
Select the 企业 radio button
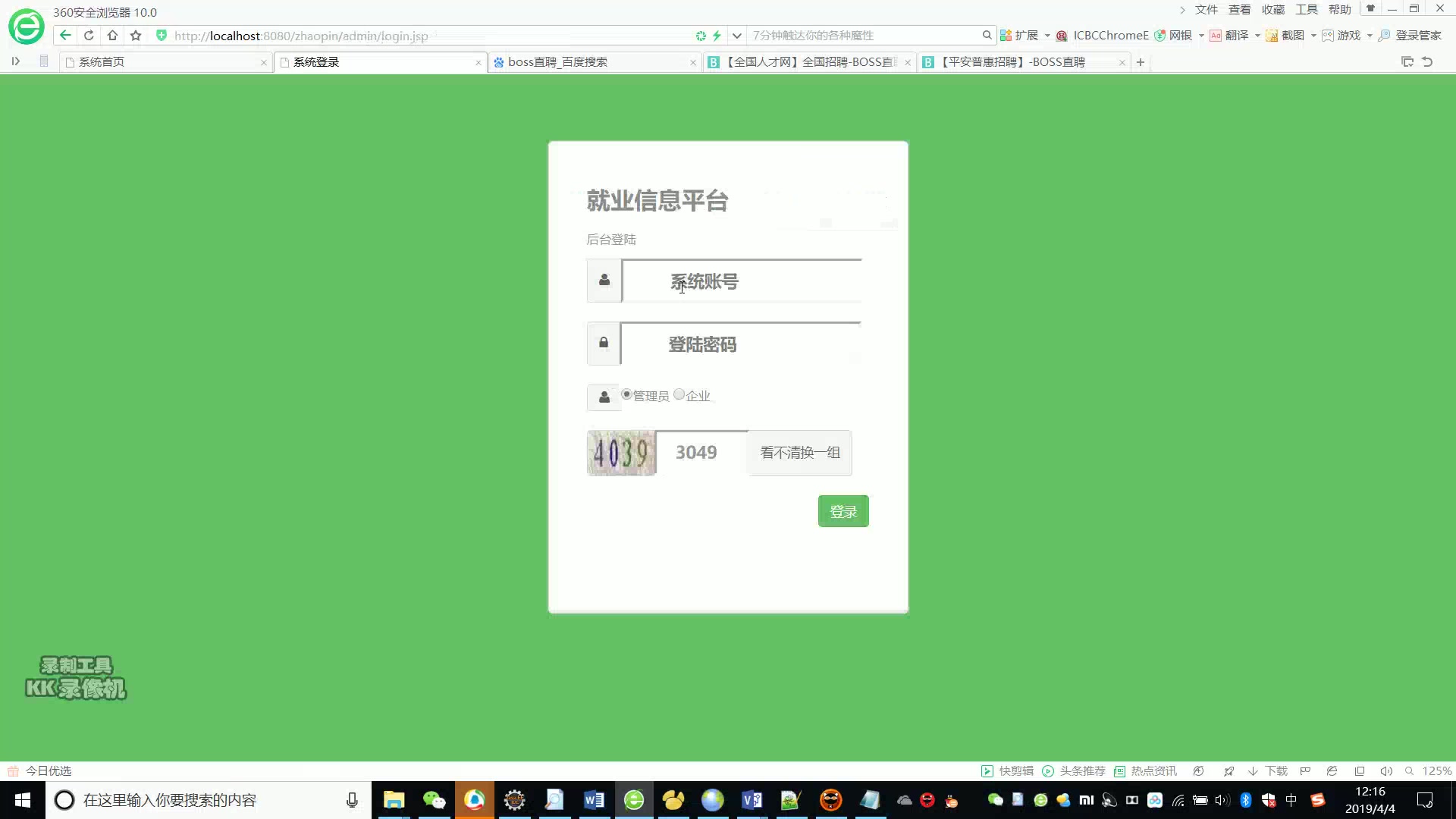pyautogui.click(x=680, y=394)
